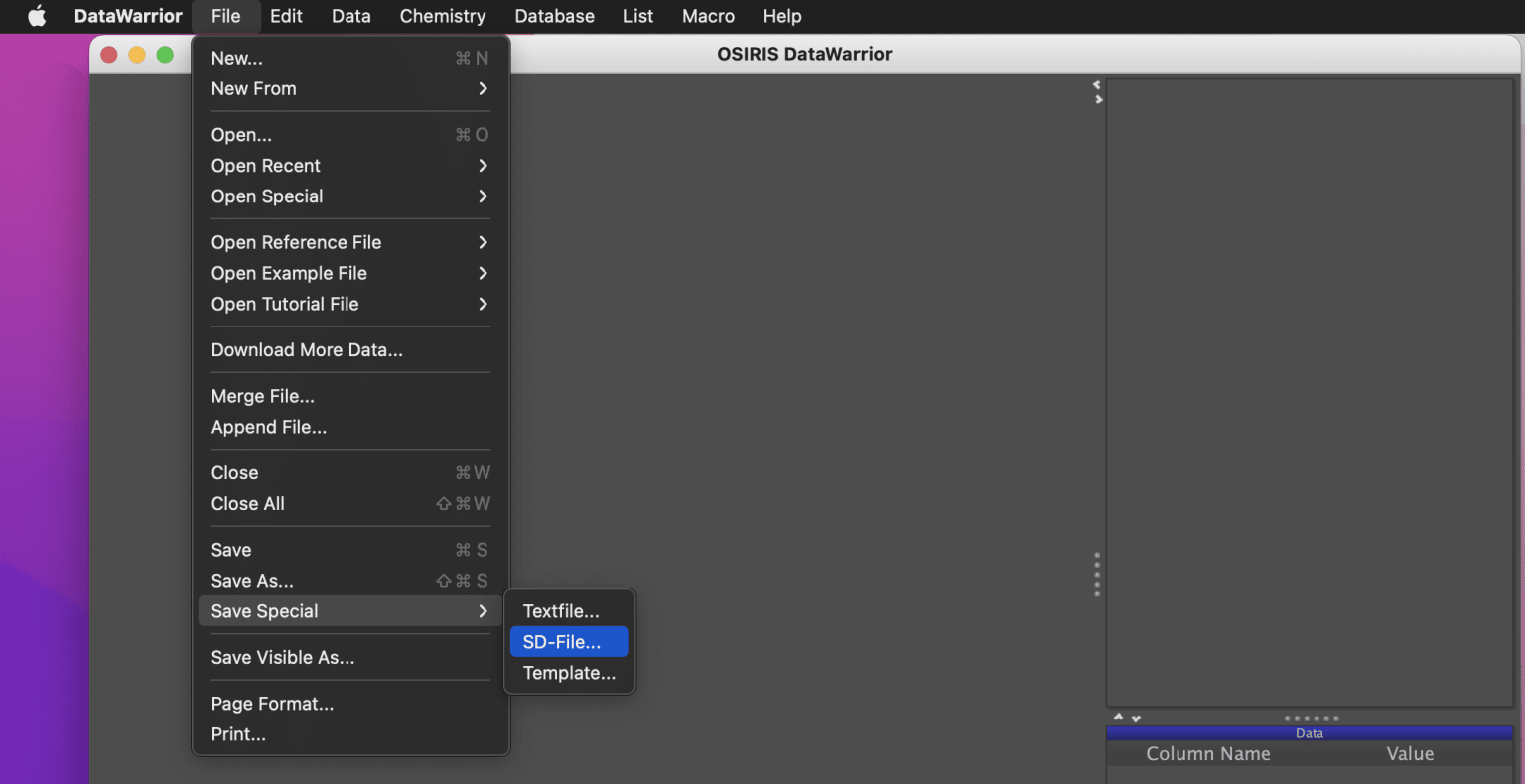Image resolution: width=1525 pixels, height=784 pixels.
Task: Collapse the right panel with the left chevron icon
Action: pyautogui.click(x=1097, y=85)
